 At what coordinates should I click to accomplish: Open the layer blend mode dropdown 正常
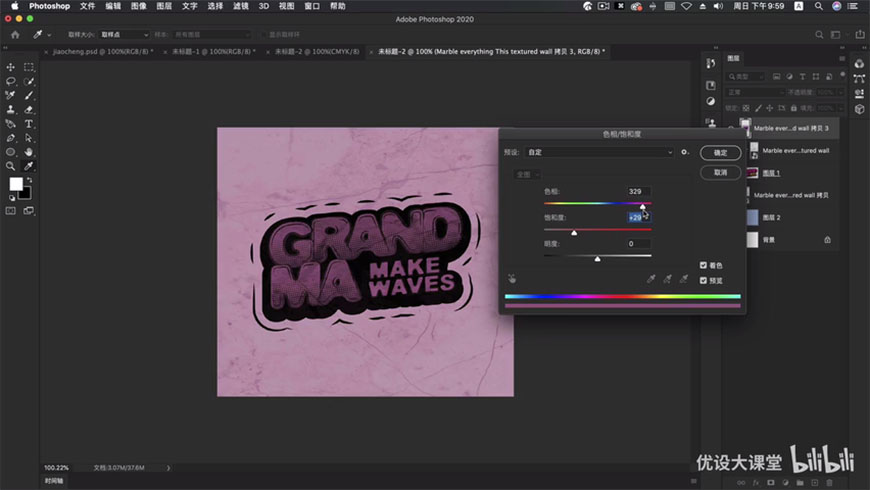point(753,92)
